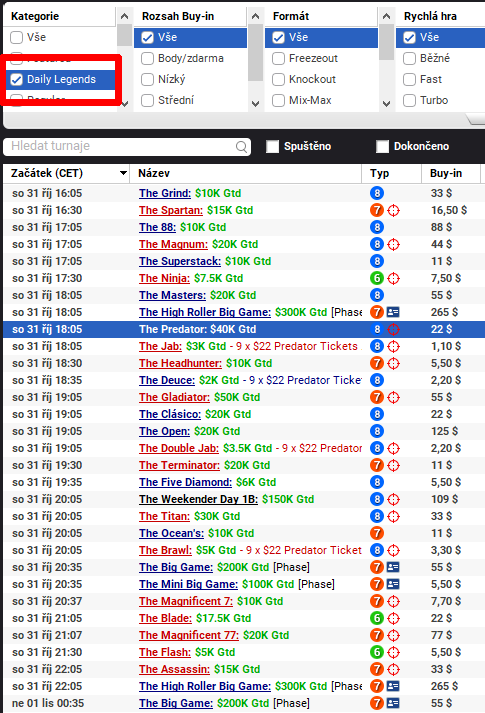Click the orange 7-max badge on The Ocean's row
The image size is (485, 713).
pyautogui.click(x=376, y=533)
